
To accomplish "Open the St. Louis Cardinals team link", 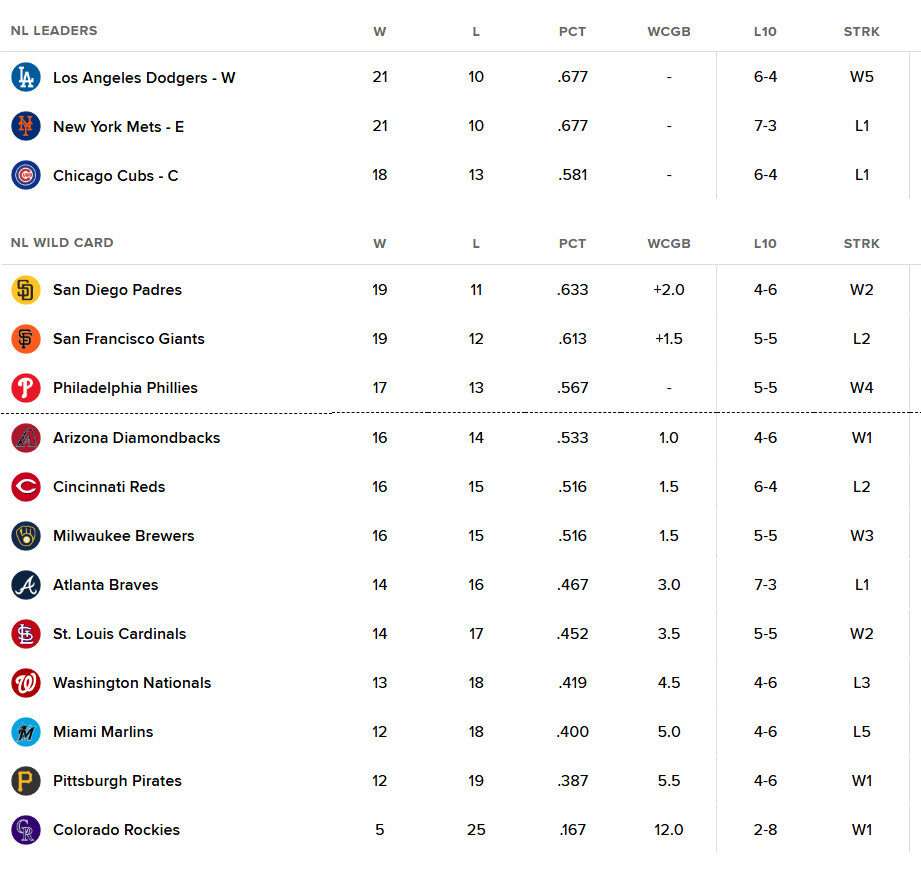I will tap(119, 634).
